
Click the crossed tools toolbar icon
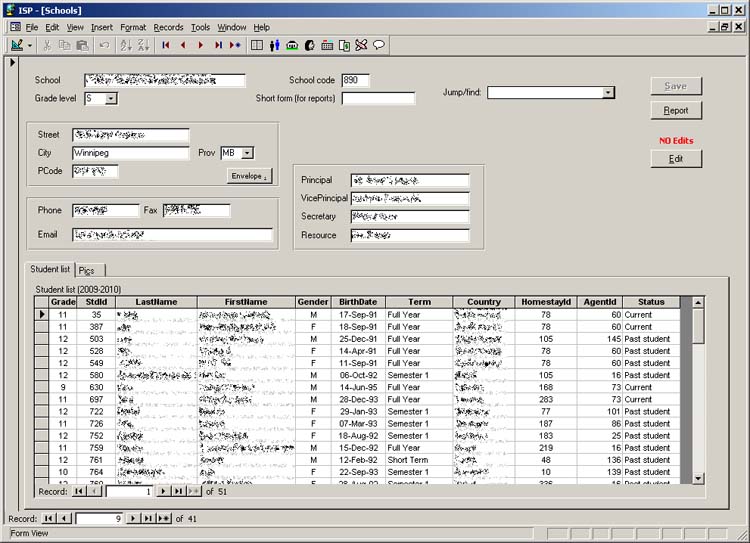click(x=361, y=45)
